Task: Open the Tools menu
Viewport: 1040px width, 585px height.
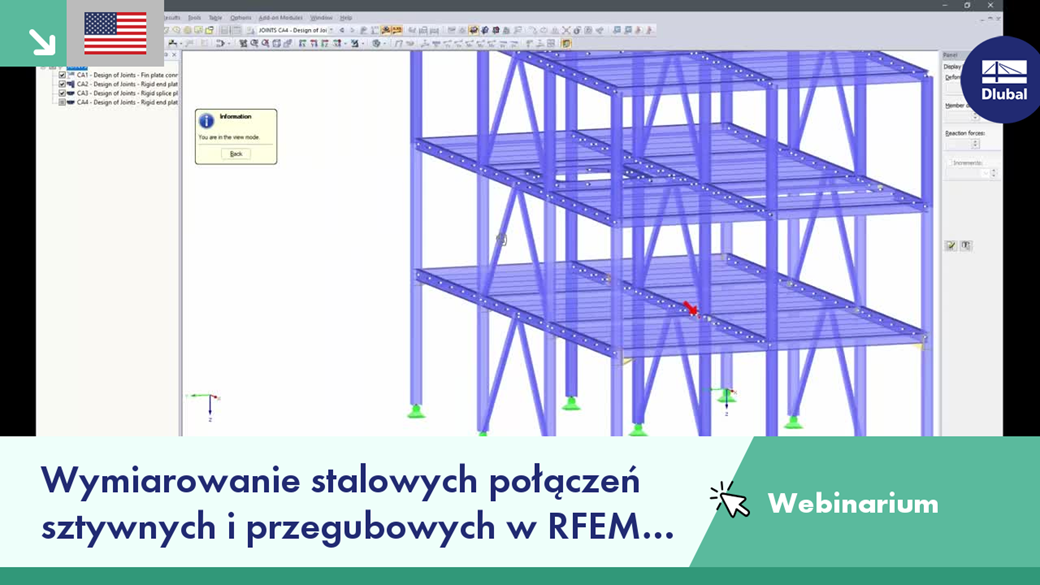Action: (x=194, y=18)
